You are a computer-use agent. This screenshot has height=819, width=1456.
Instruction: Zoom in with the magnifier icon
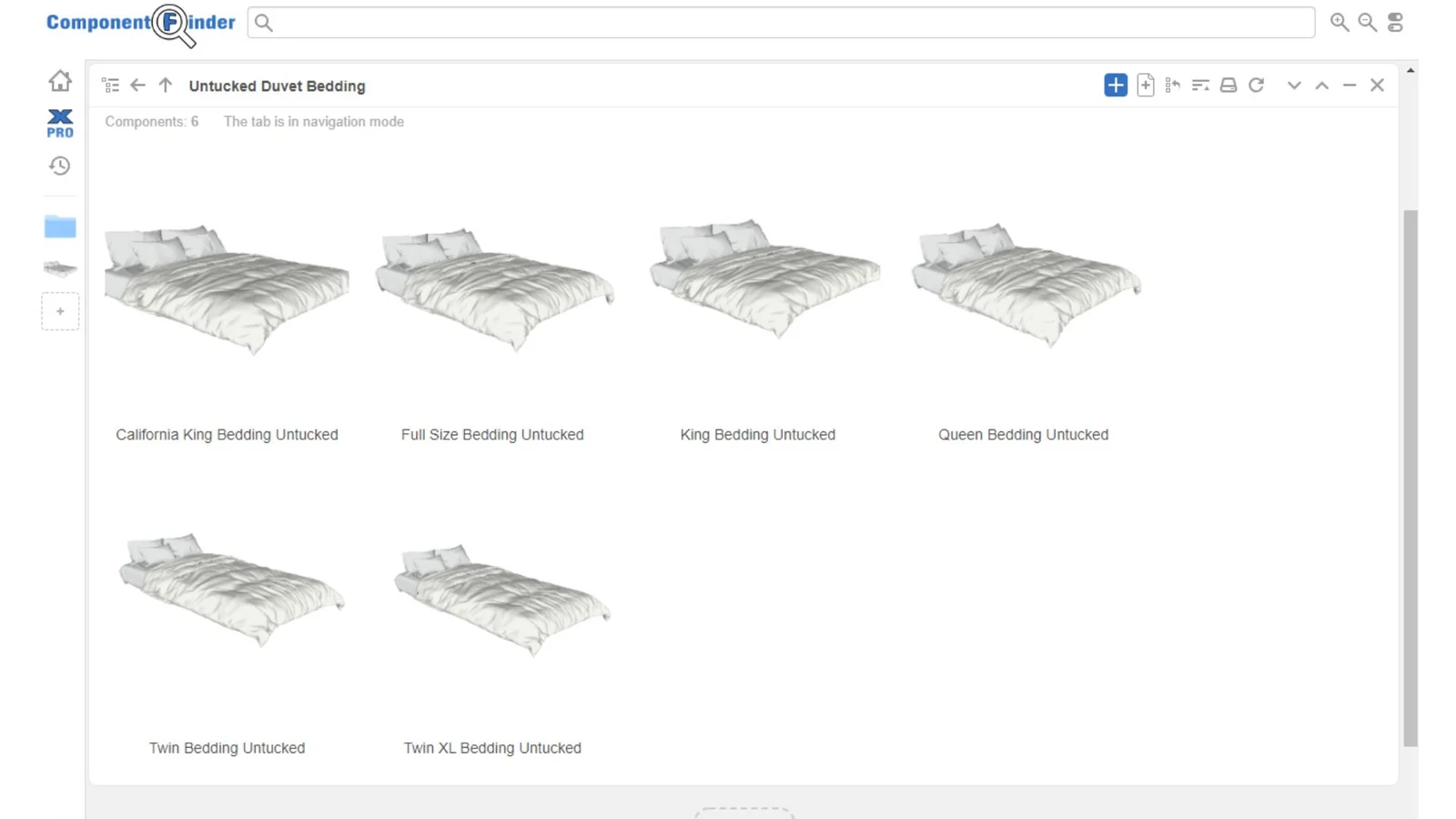pyautogui.click(x=1338, y=22)
